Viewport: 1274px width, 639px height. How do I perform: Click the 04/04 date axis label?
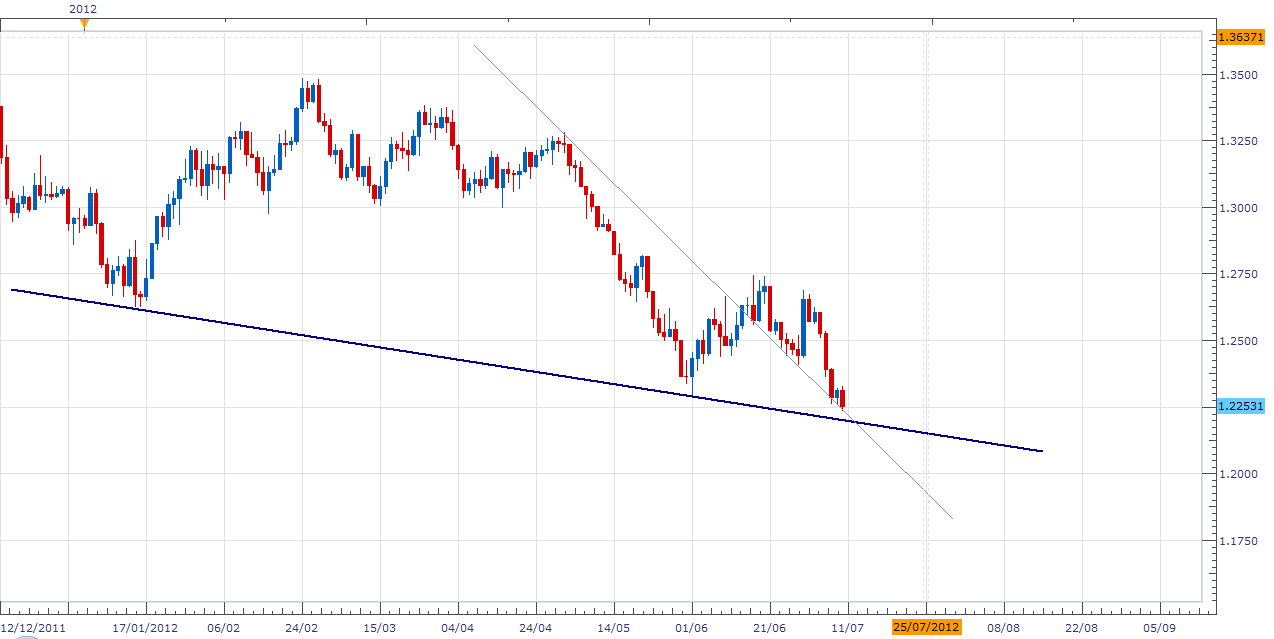(x=458, y=627)
